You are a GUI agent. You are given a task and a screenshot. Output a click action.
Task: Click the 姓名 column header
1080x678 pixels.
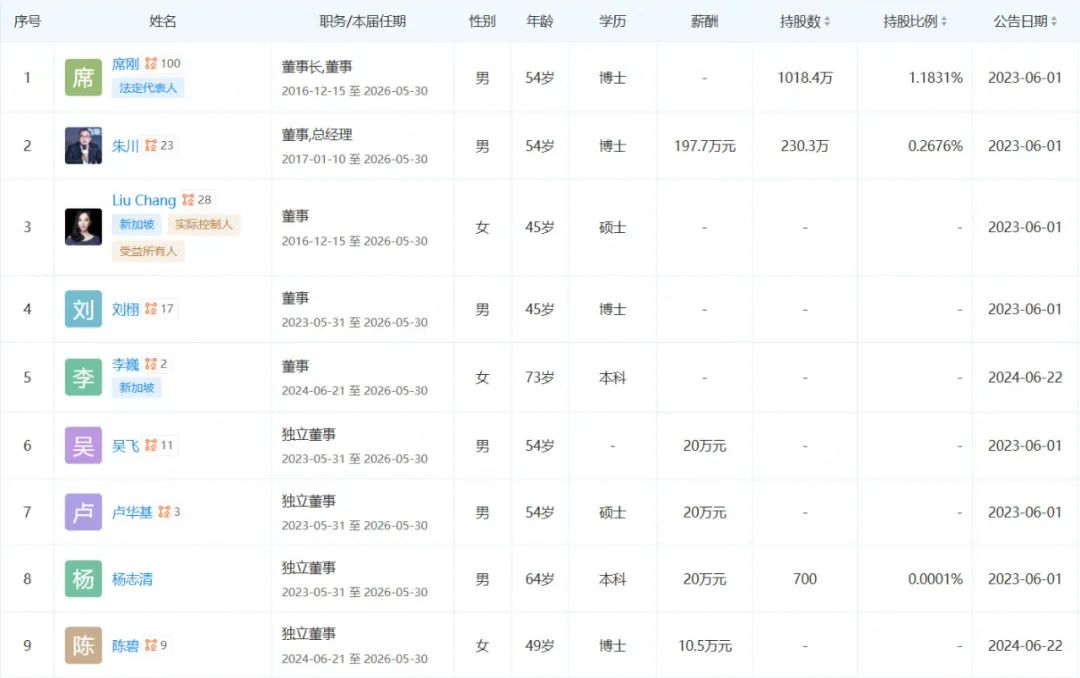pos(163,21)
